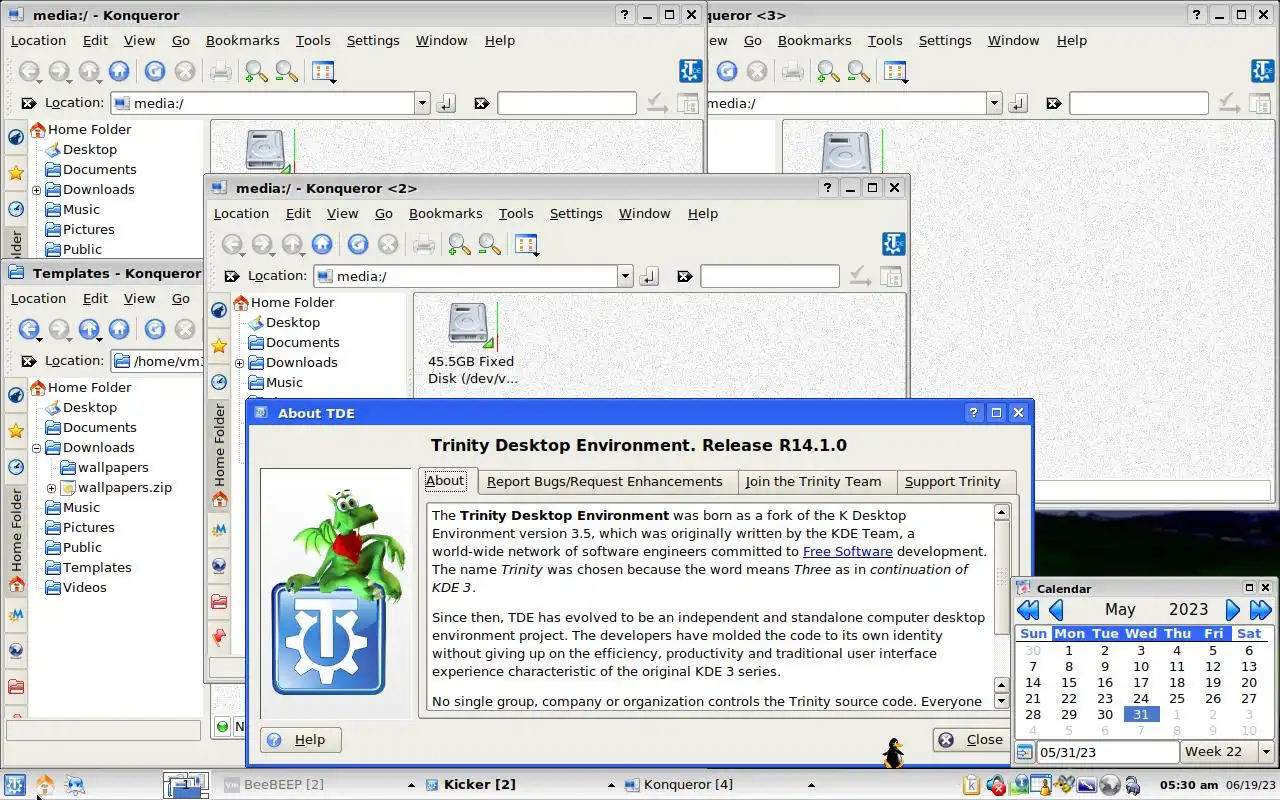Click the About text scrollbar thumb

coord(1001,578)
